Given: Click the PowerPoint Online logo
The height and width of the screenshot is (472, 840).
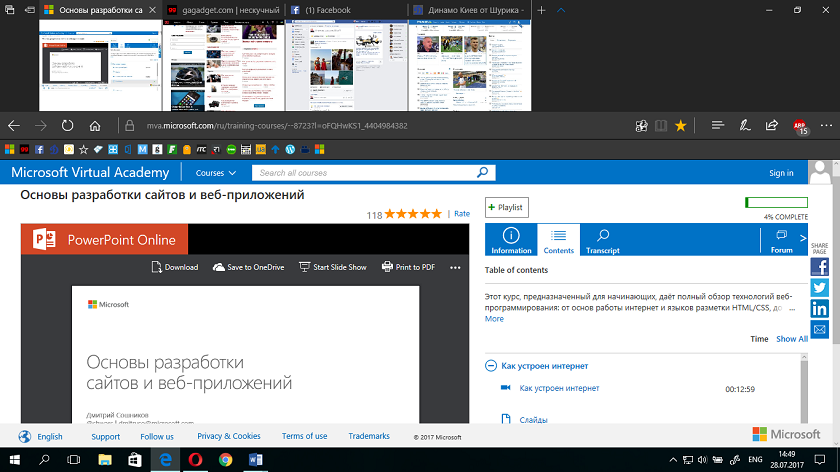Looking at the screenshot, I should click(x=104, y=239).
